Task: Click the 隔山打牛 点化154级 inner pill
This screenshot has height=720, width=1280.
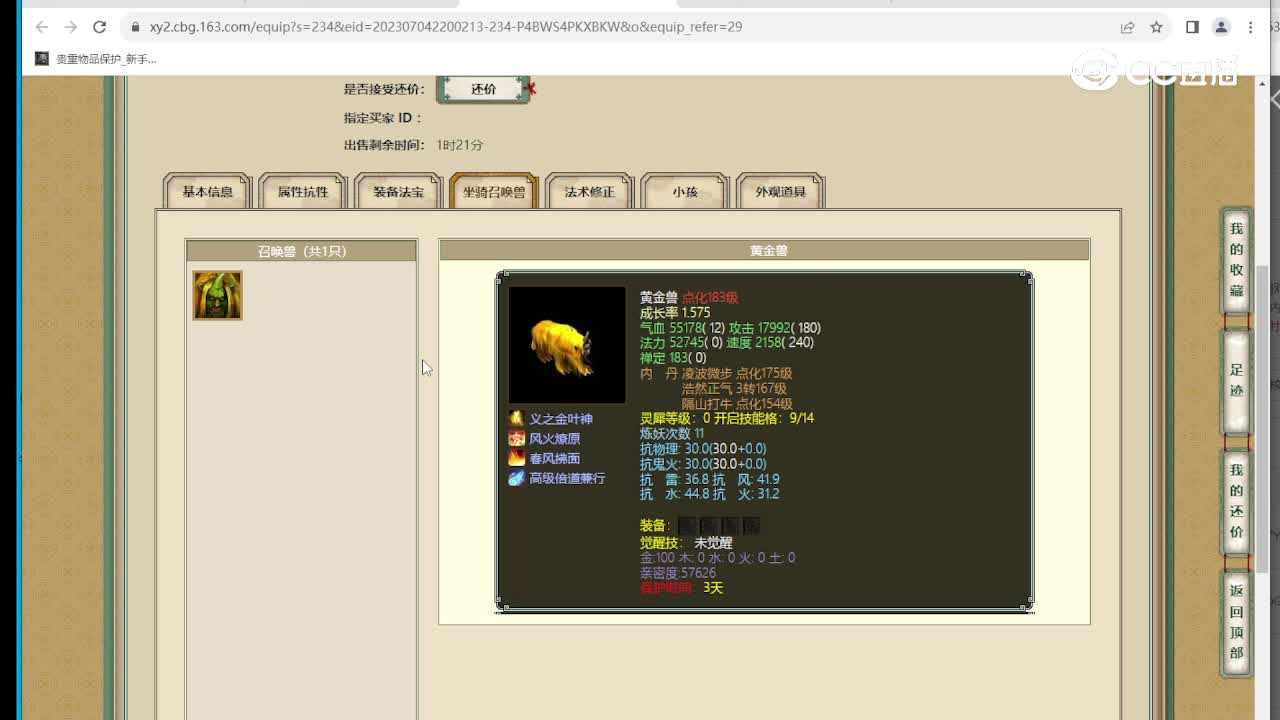Action: 737,404
